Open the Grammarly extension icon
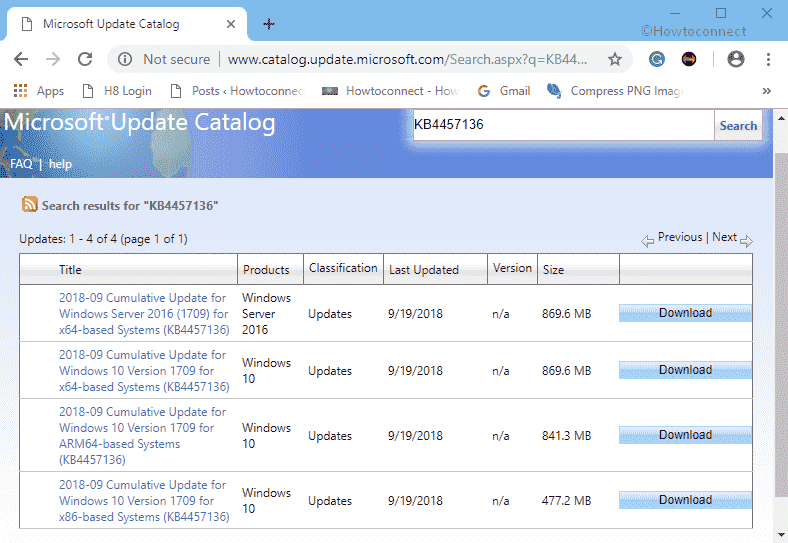 pos(657,59)
